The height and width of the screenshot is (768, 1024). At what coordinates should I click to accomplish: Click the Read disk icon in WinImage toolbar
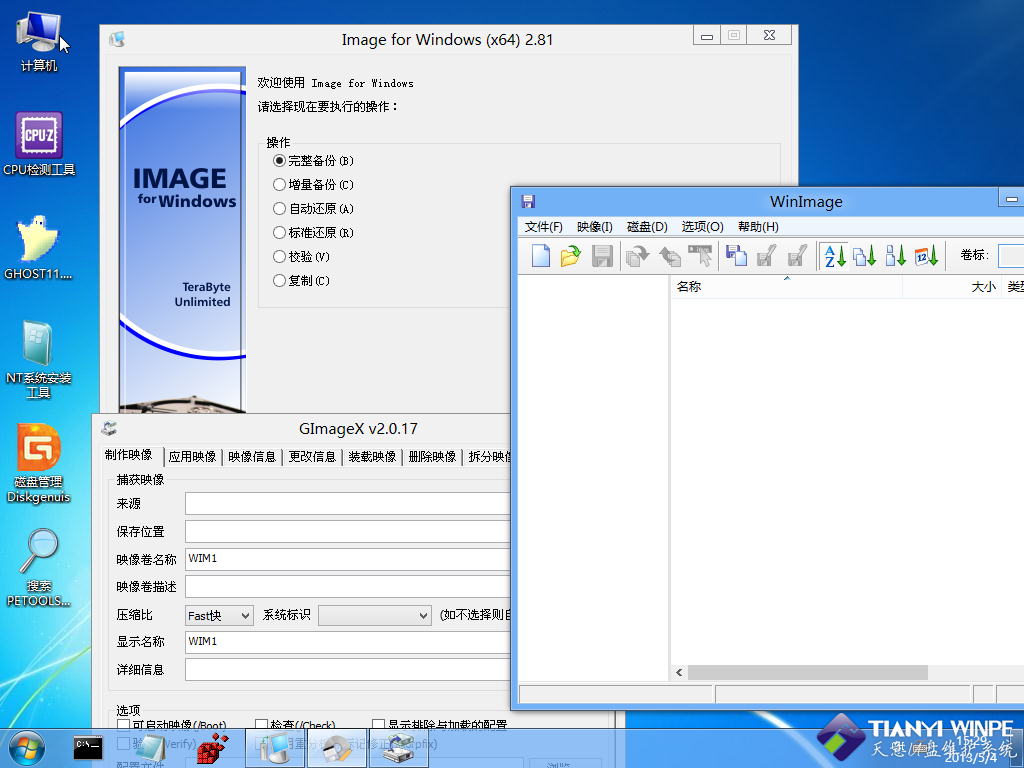coord(736,255)
